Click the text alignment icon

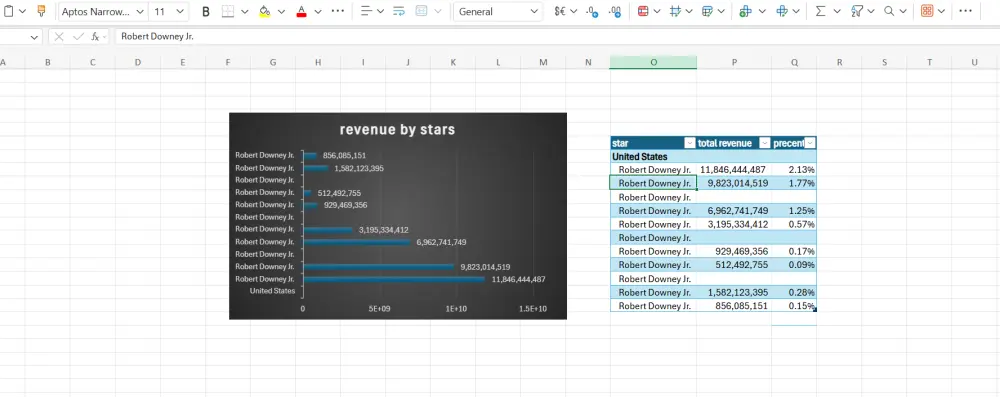coord(366,11)
